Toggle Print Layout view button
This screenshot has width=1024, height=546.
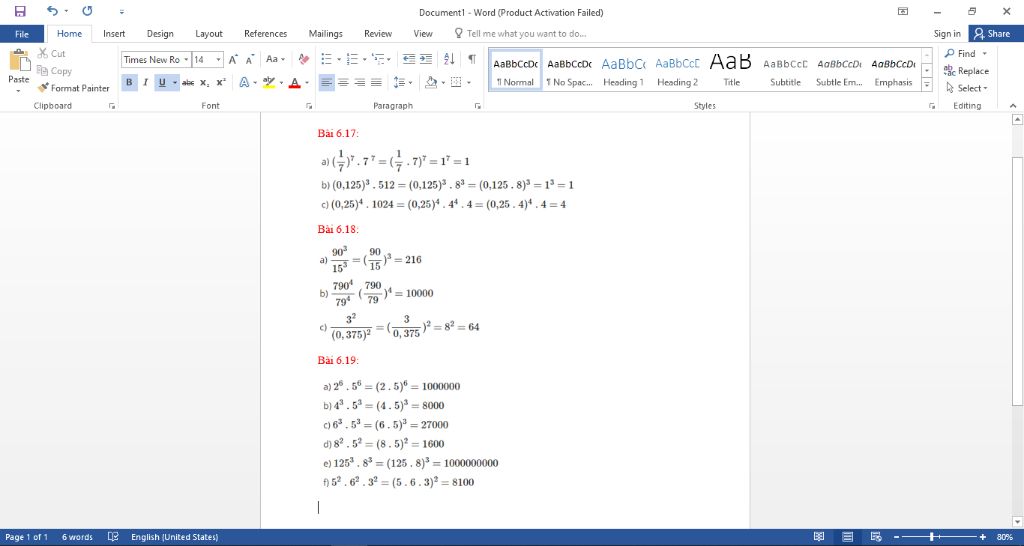[x=848, y=537]
